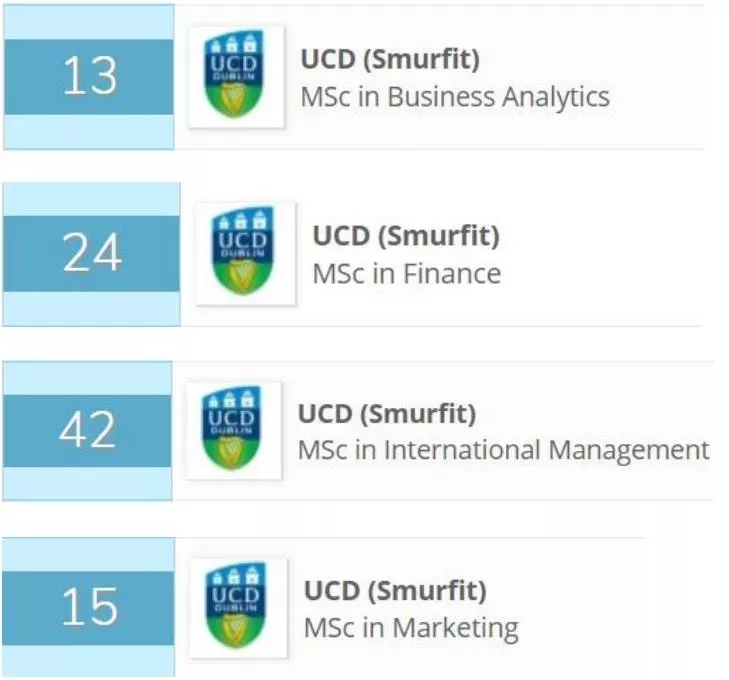Select the rank 24 number box
This screenshot has height=680, width=729.
(x=91, y=253)
